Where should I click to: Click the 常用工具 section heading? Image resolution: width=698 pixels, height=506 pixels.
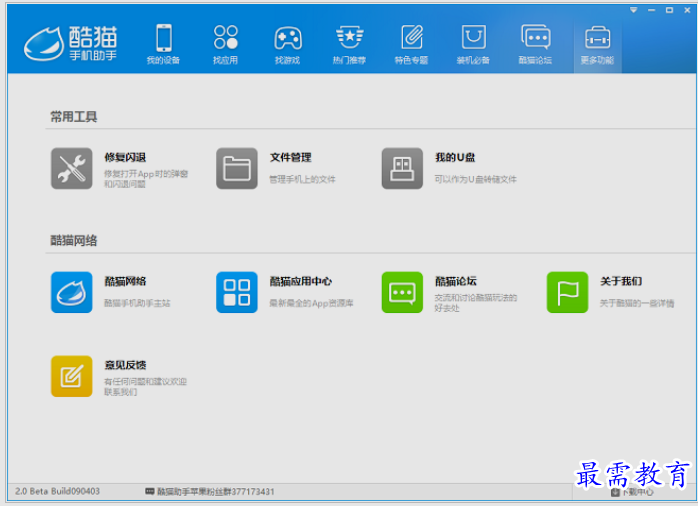coord(73,117)
